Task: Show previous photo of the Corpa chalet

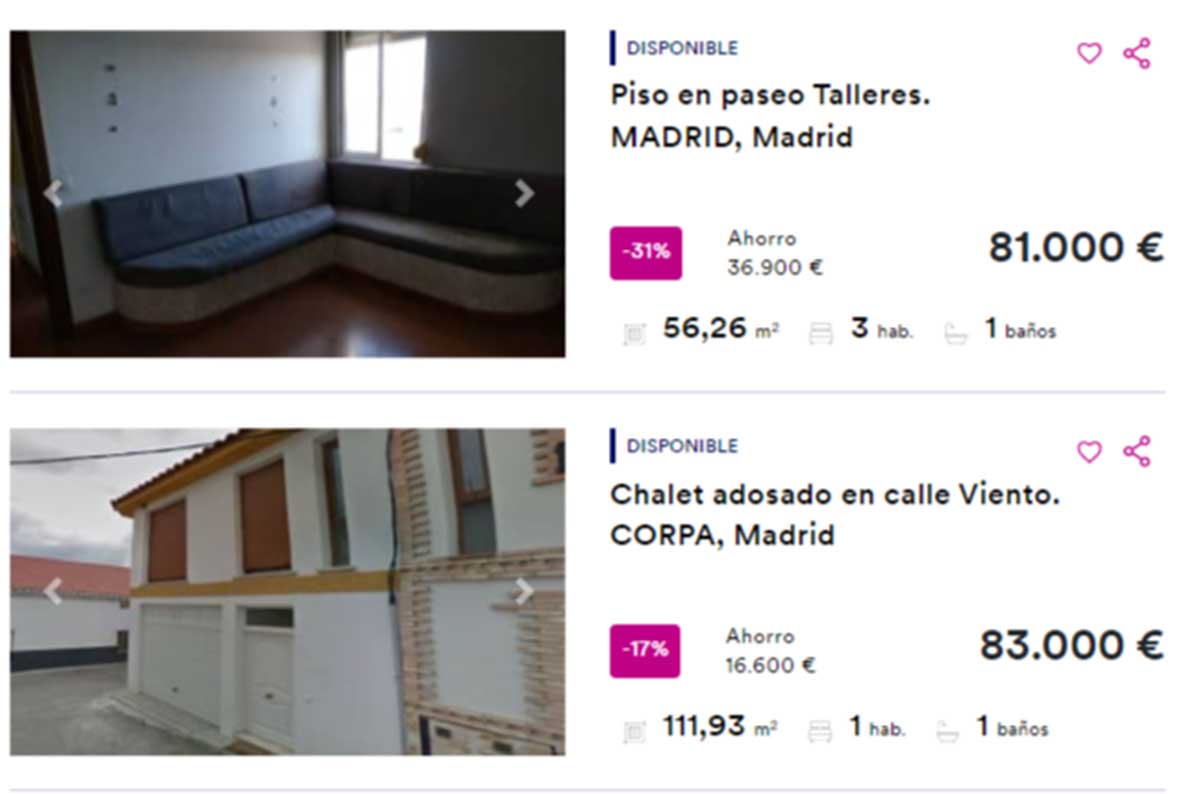Action: coord(52,592)
